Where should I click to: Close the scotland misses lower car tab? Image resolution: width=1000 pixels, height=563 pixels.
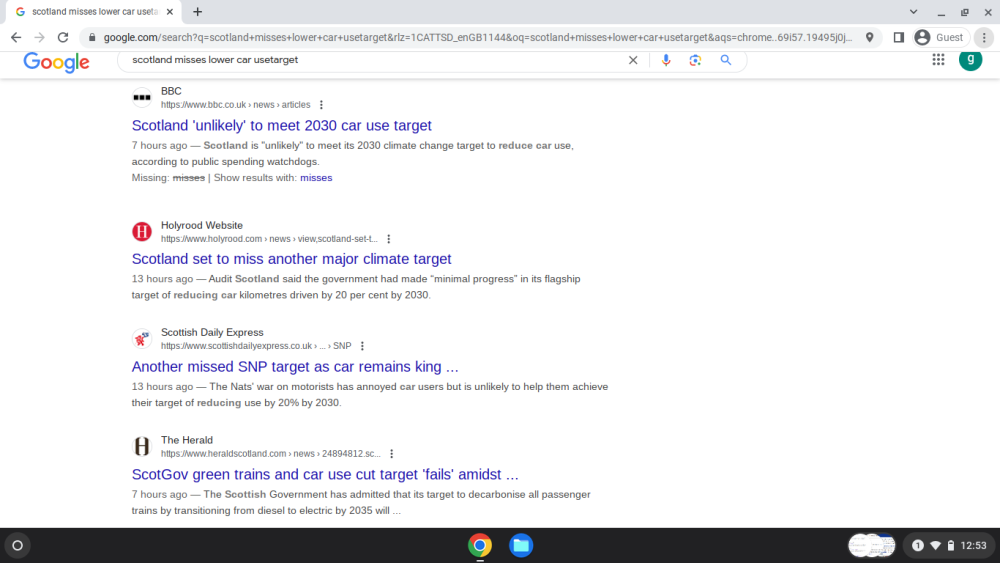[170, 11]
